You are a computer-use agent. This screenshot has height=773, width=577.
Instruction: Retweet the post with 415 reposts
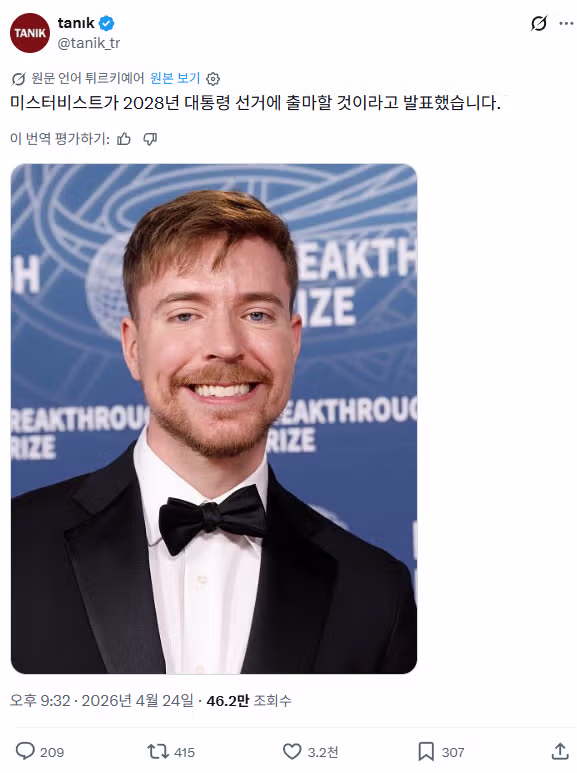158,751
